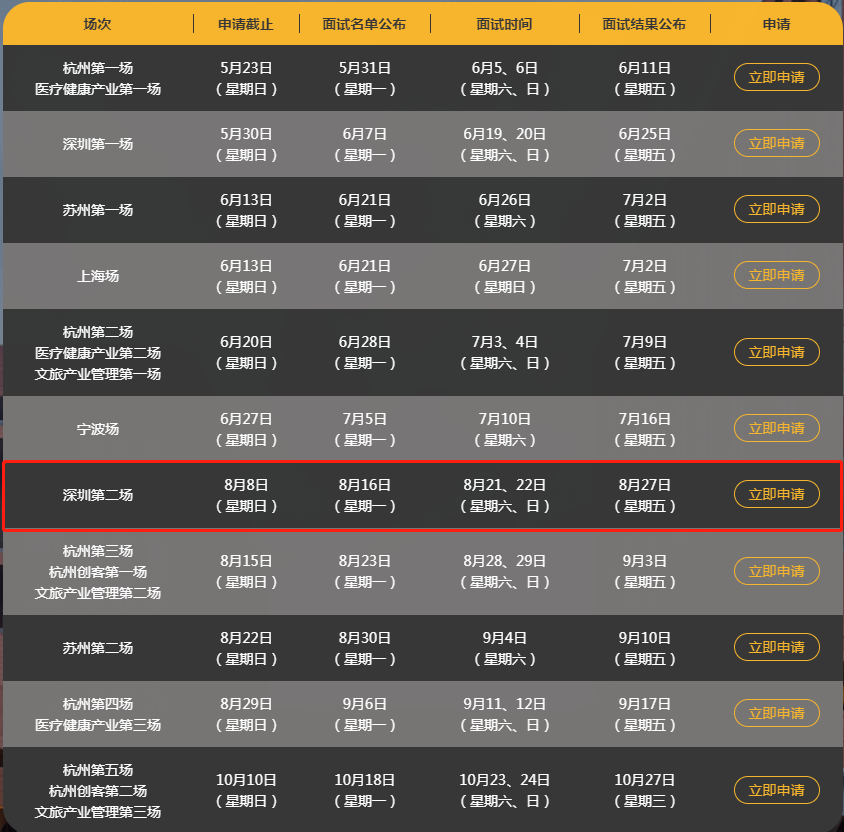
Task: Click 立即申请 in highlighted 深圳第二场 row
Action: pyautogui.click(x=776, y=494)
